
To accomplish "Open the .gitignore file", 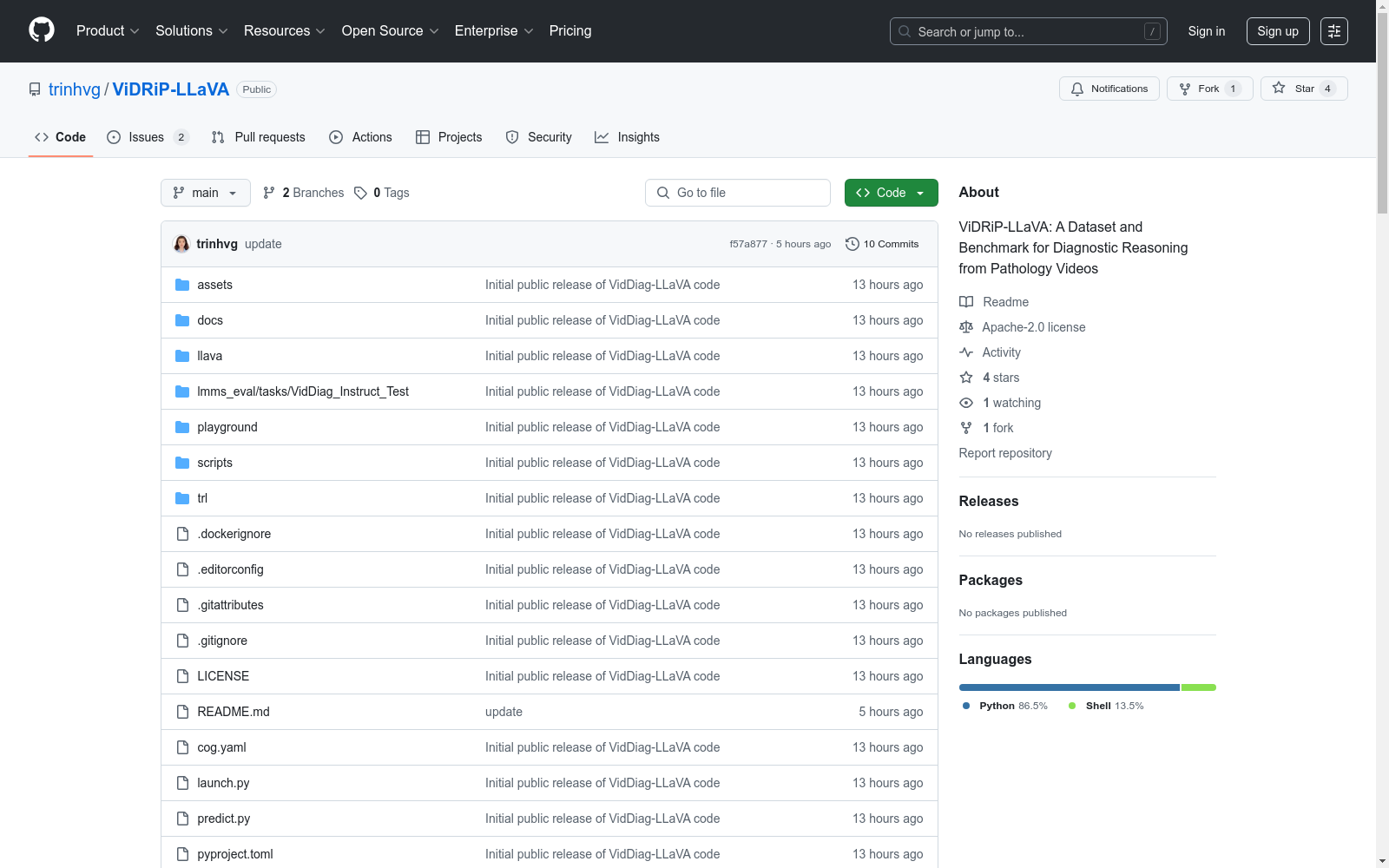I will pos(222,641).
